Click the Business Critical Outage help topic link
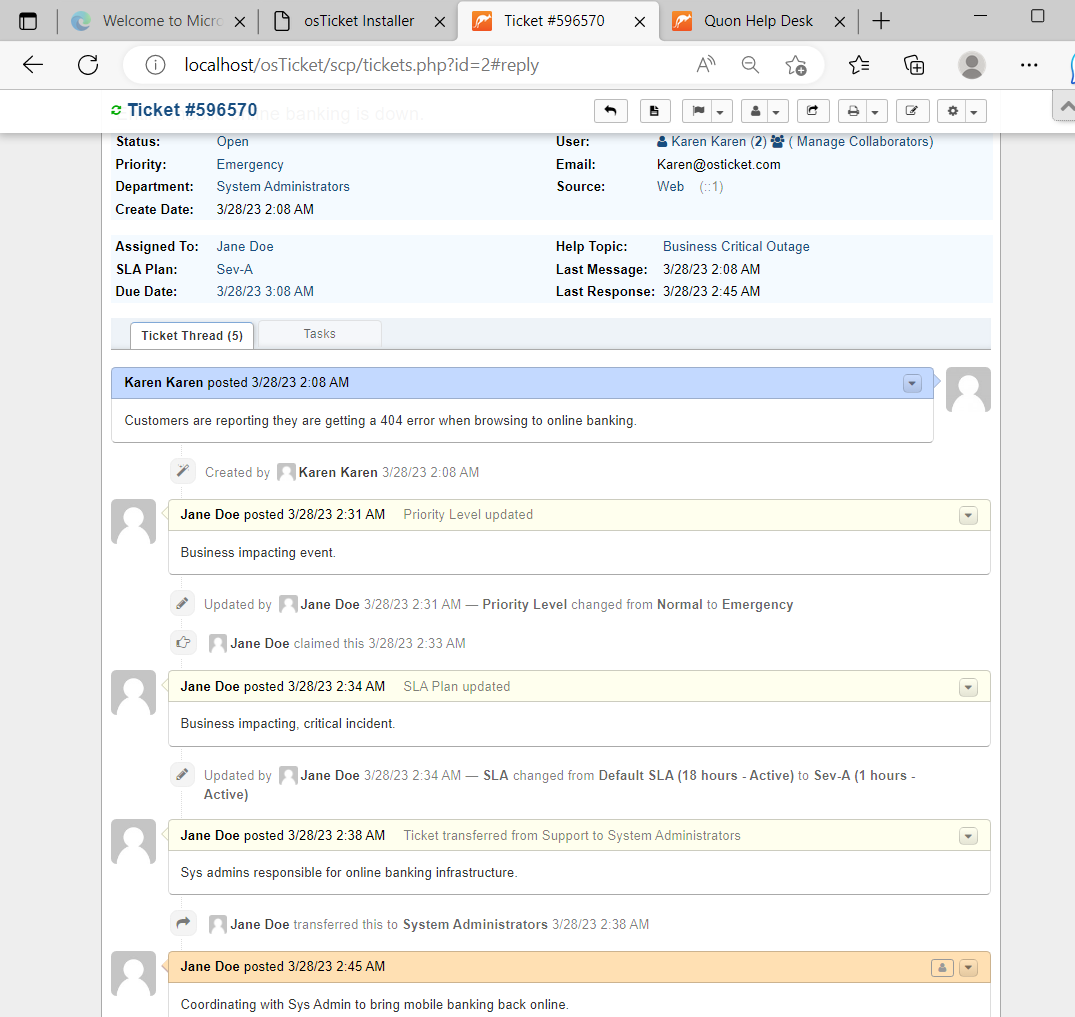This screenshot has height=1017, width=1075. pyautogui.click(x=736, y=246)
